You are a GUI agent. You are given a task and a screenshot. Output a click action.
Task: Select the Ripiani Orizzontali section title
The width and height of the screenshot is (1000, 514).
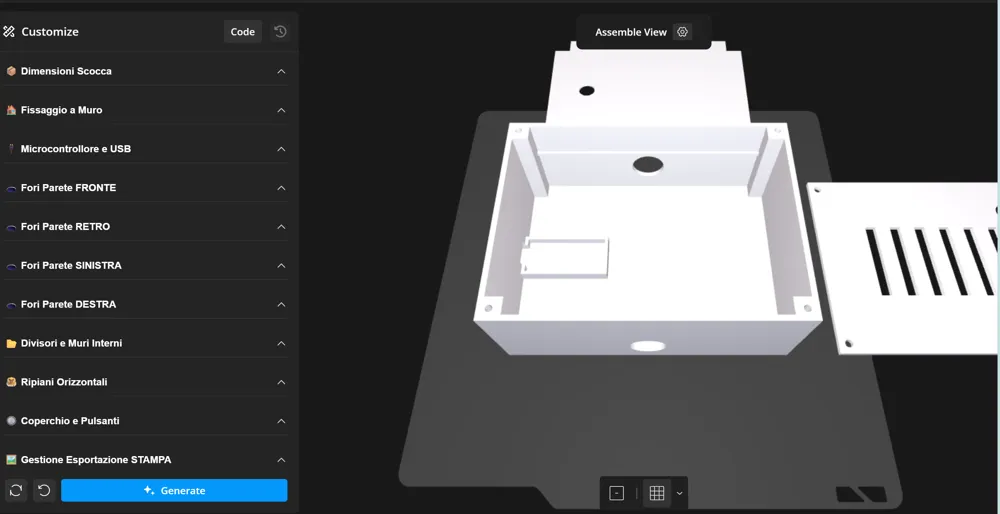tap(64, 383)
